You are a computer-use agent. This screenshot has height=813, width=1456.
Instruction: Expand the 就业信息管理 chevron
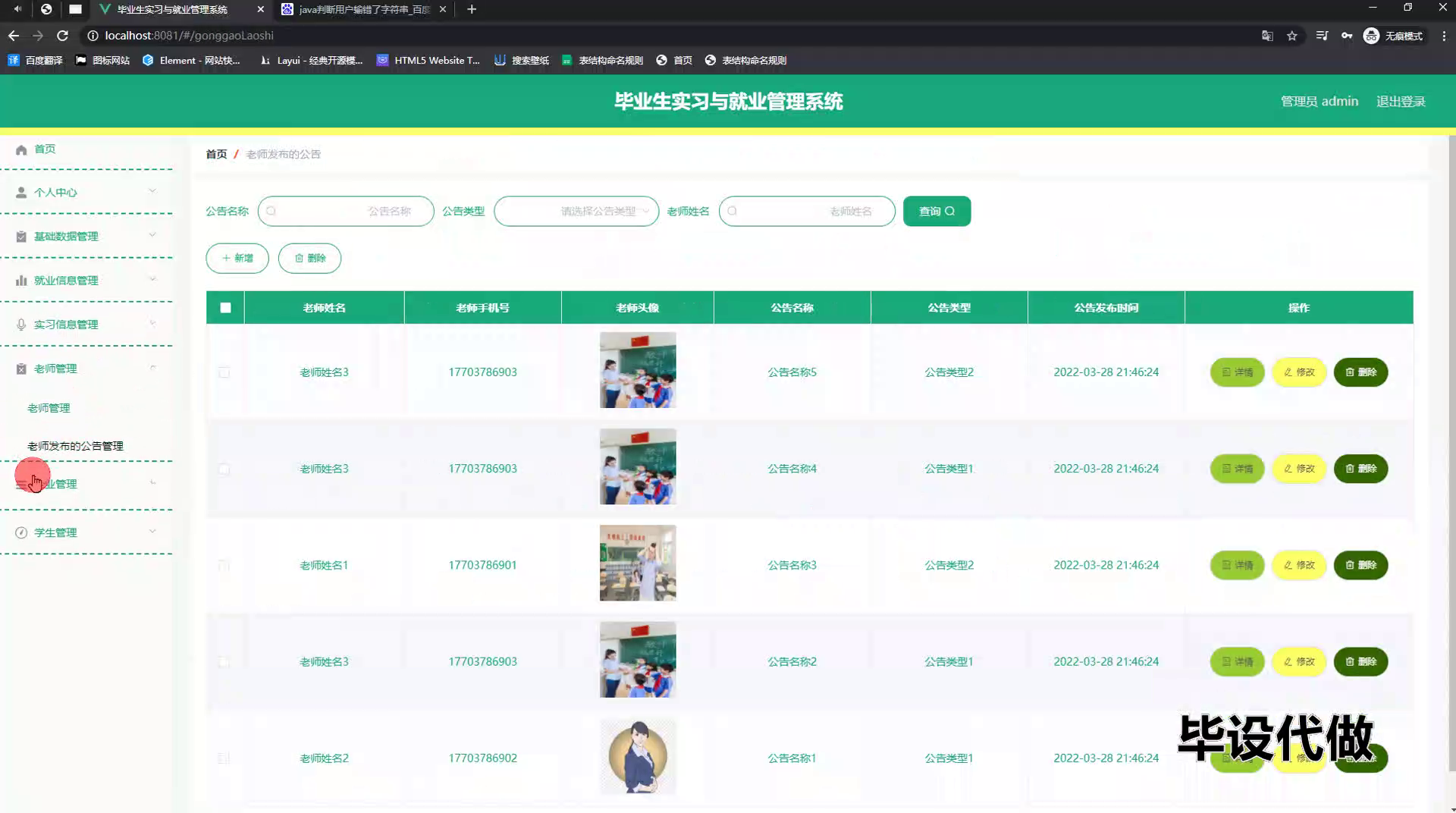tap(152, 279)
